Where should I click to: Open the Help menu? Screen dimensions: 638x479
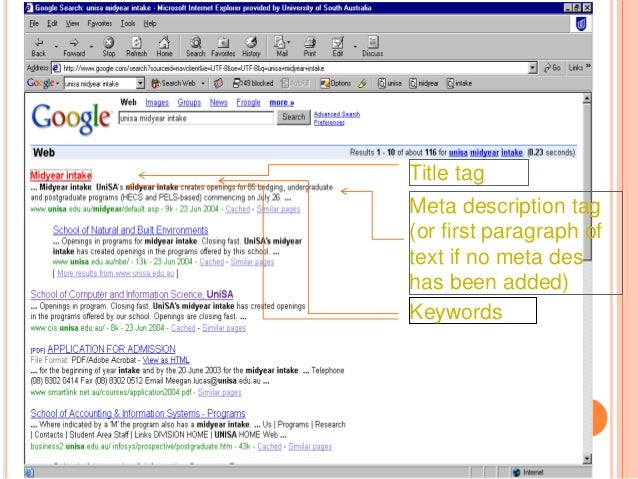point(150,24)
